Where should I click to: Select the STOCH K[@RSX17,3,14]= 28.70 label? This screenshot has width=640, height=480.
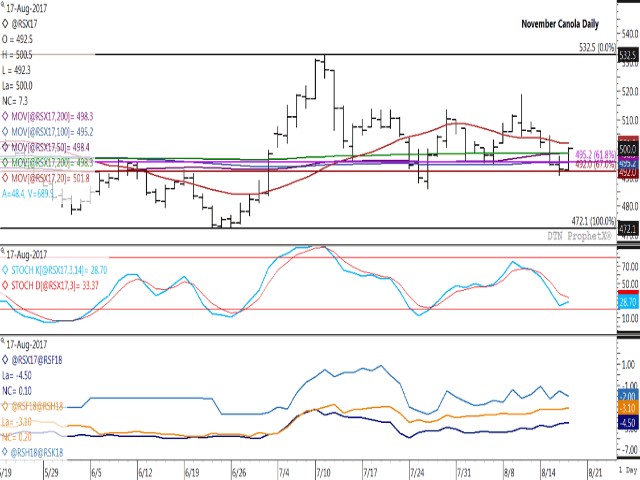coord(59,270)
